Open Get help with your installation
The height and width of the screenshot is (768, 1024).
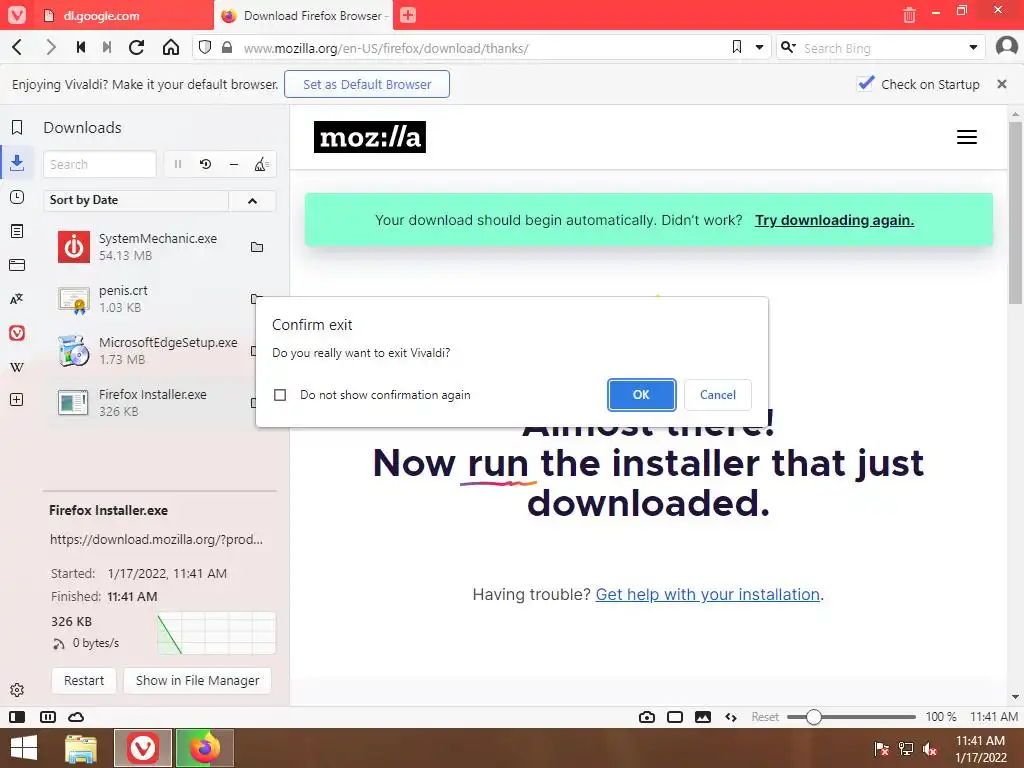coord(707,594)
